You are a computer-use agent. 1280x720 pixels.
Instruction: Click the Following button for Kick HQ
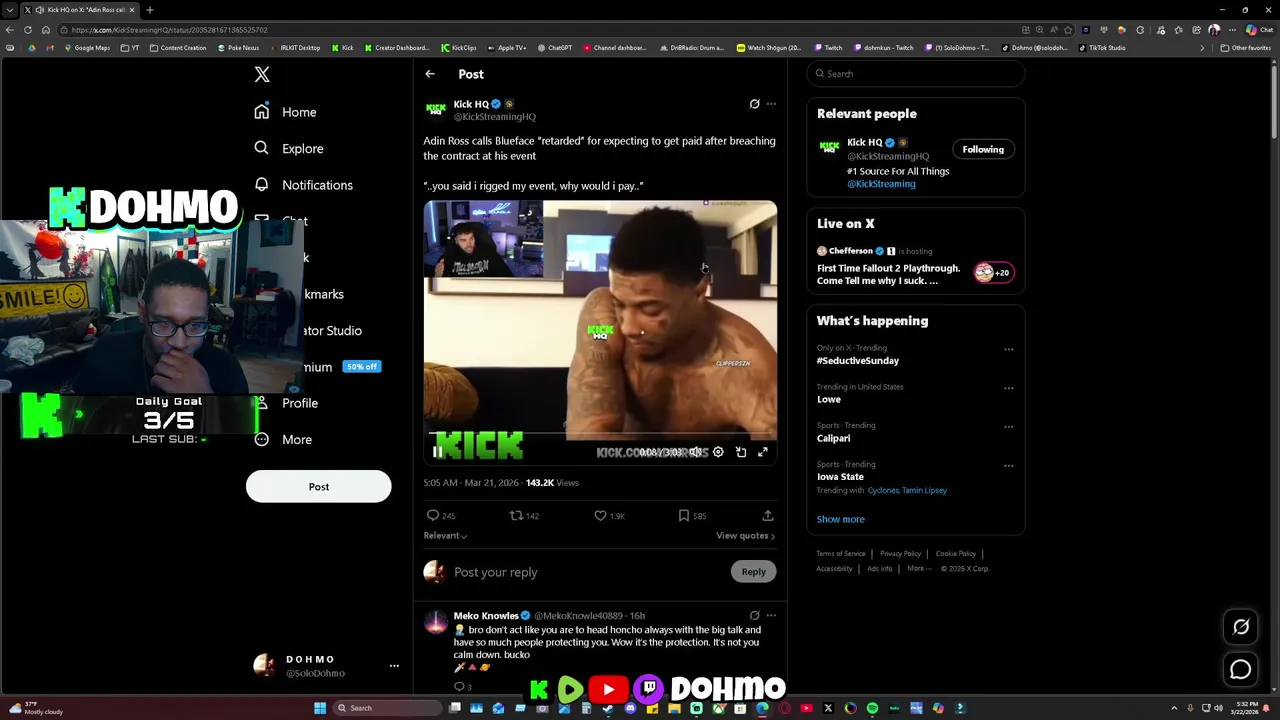pyautogui.click(x=983, y=150)
